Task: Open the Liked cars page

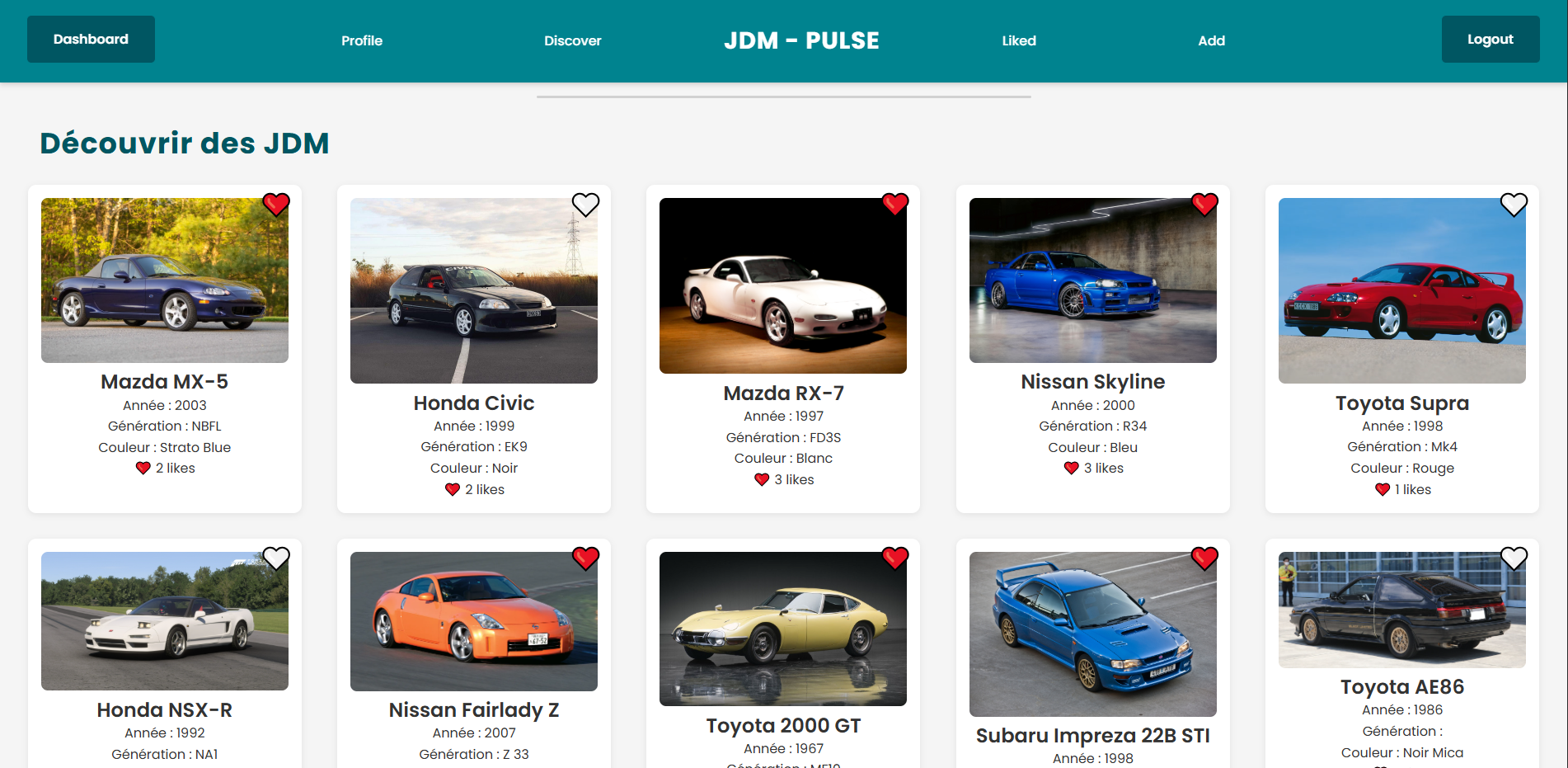Action: [1019, 40]
